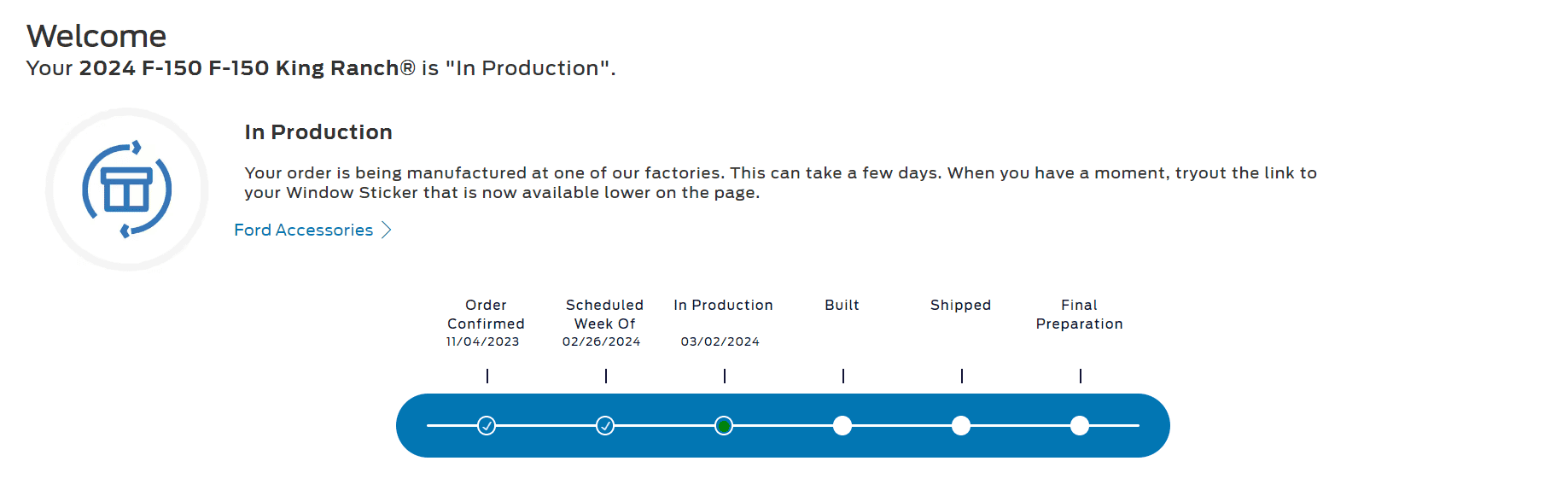Expand Ford Accessories using its chevron arrow
Screen dimensions: 1568x496
386,230
